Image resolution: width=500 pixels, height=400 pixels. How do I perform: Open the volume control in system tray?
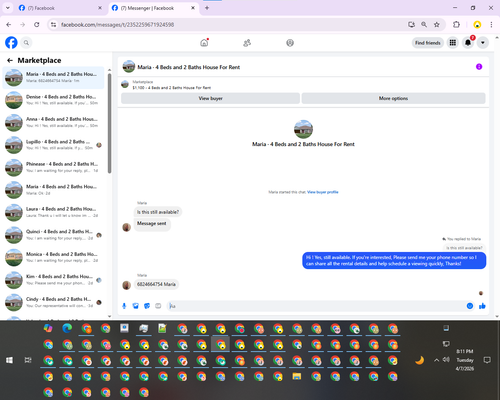click(x=446, y=359)
